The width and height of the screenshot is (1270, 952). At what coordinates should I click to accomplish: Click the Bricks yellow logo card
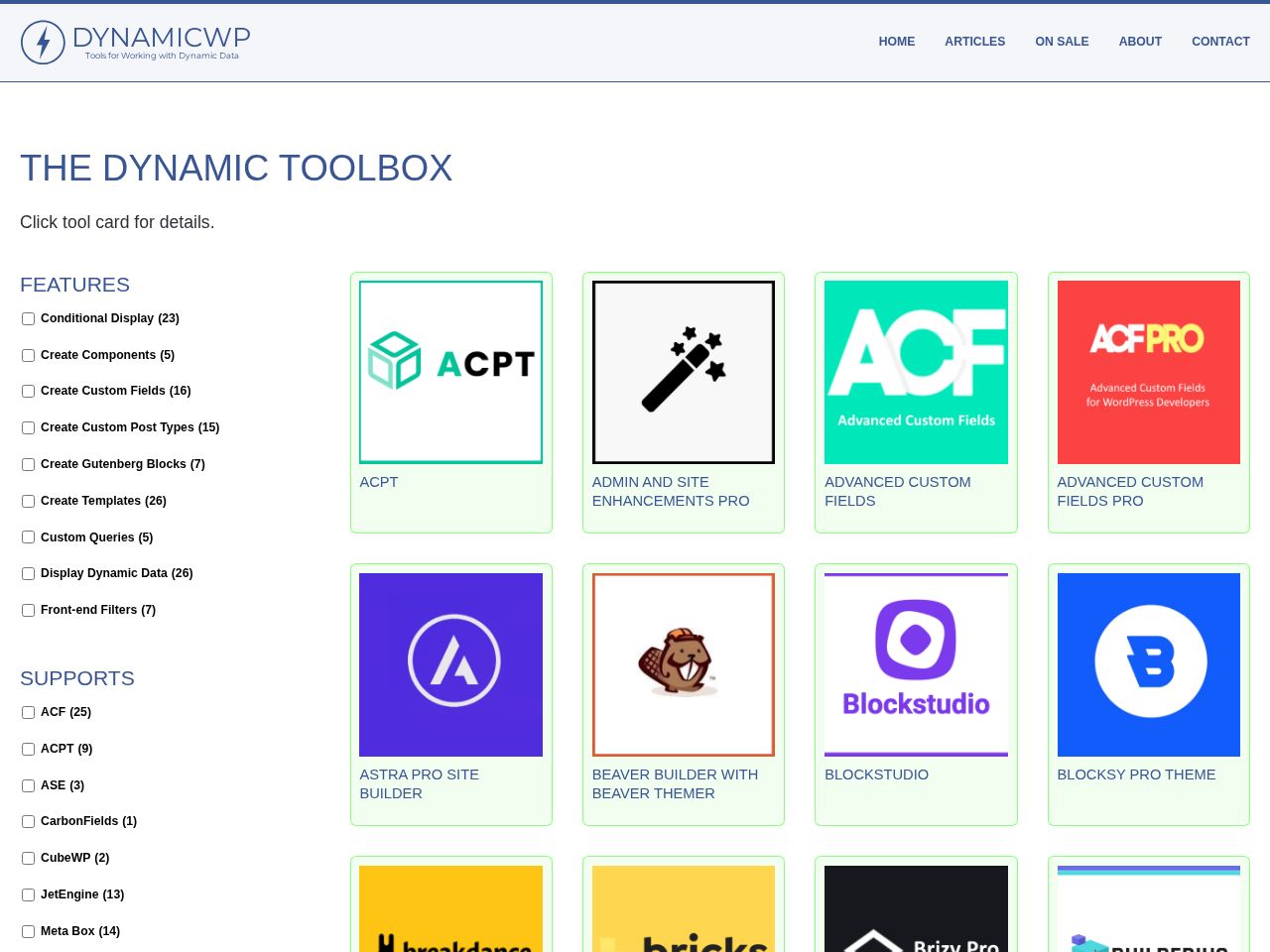(x=684, y=908)
